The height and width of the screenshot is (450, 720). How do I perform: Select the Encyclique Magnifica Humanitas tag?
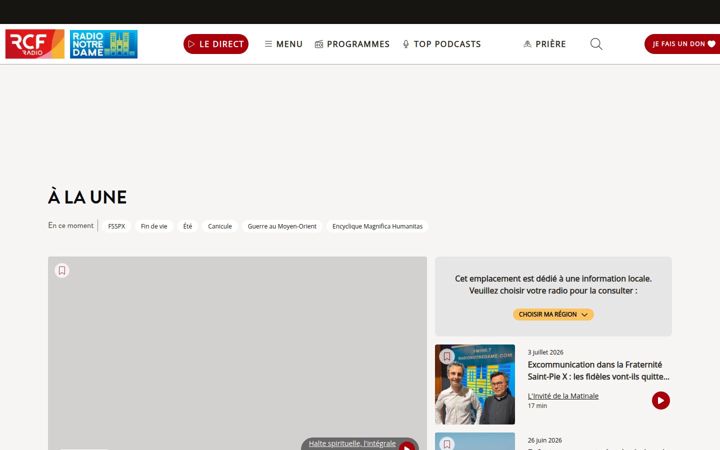(x=377, y=226)
